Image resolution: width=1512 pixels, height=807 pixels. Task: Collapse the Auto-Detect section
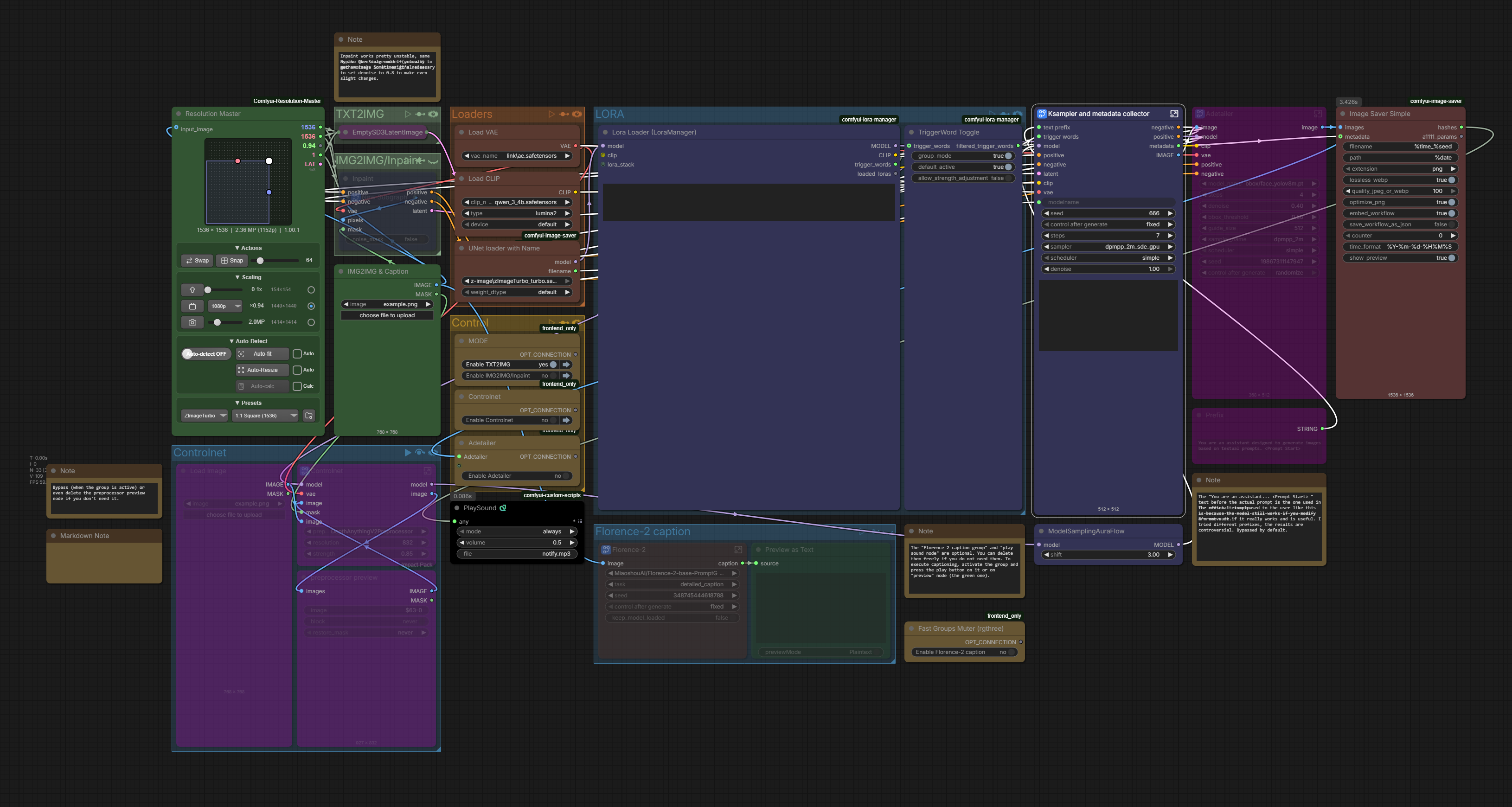pos(248,341)
